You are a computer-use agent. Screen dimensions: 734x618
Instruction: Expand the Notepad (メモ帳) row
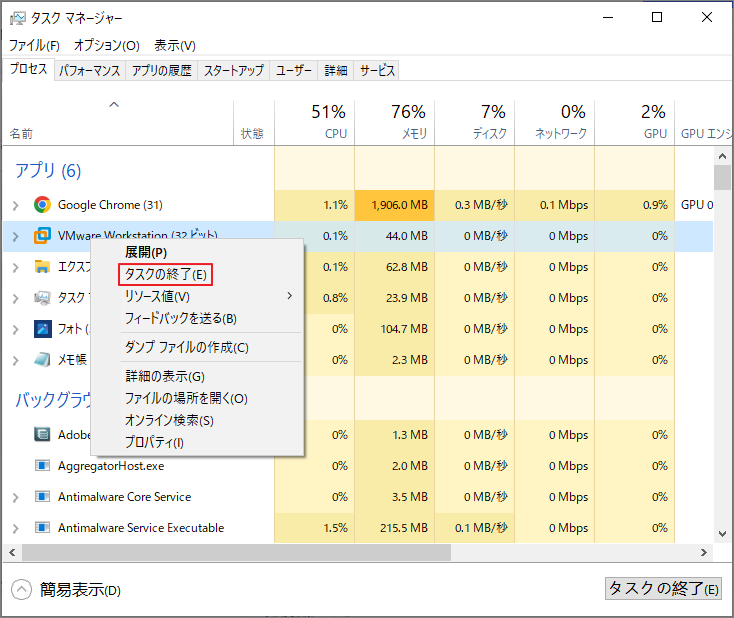tap(15, 360)
